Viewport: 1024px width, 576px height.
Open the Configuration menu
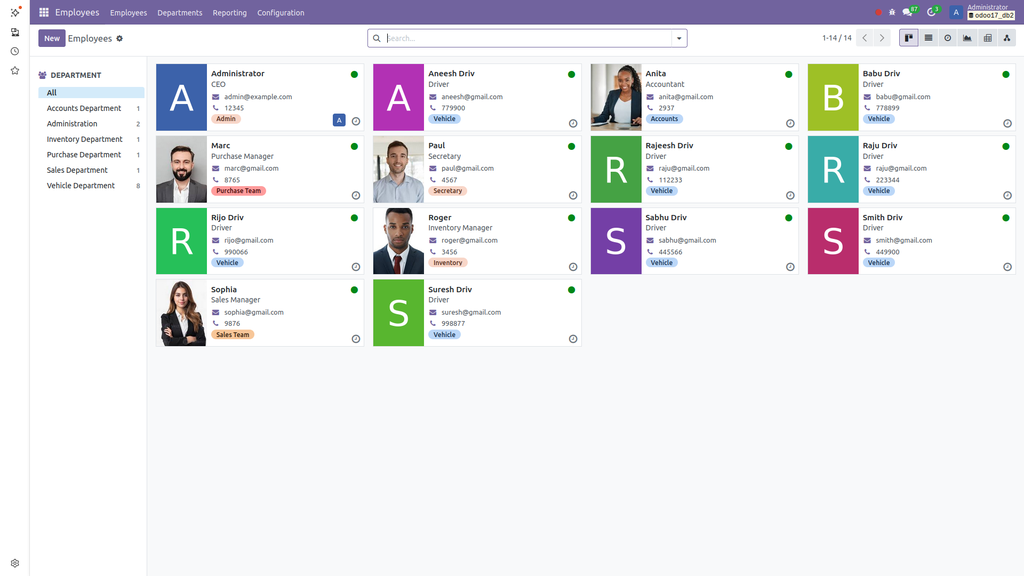(x=280, y=13)
